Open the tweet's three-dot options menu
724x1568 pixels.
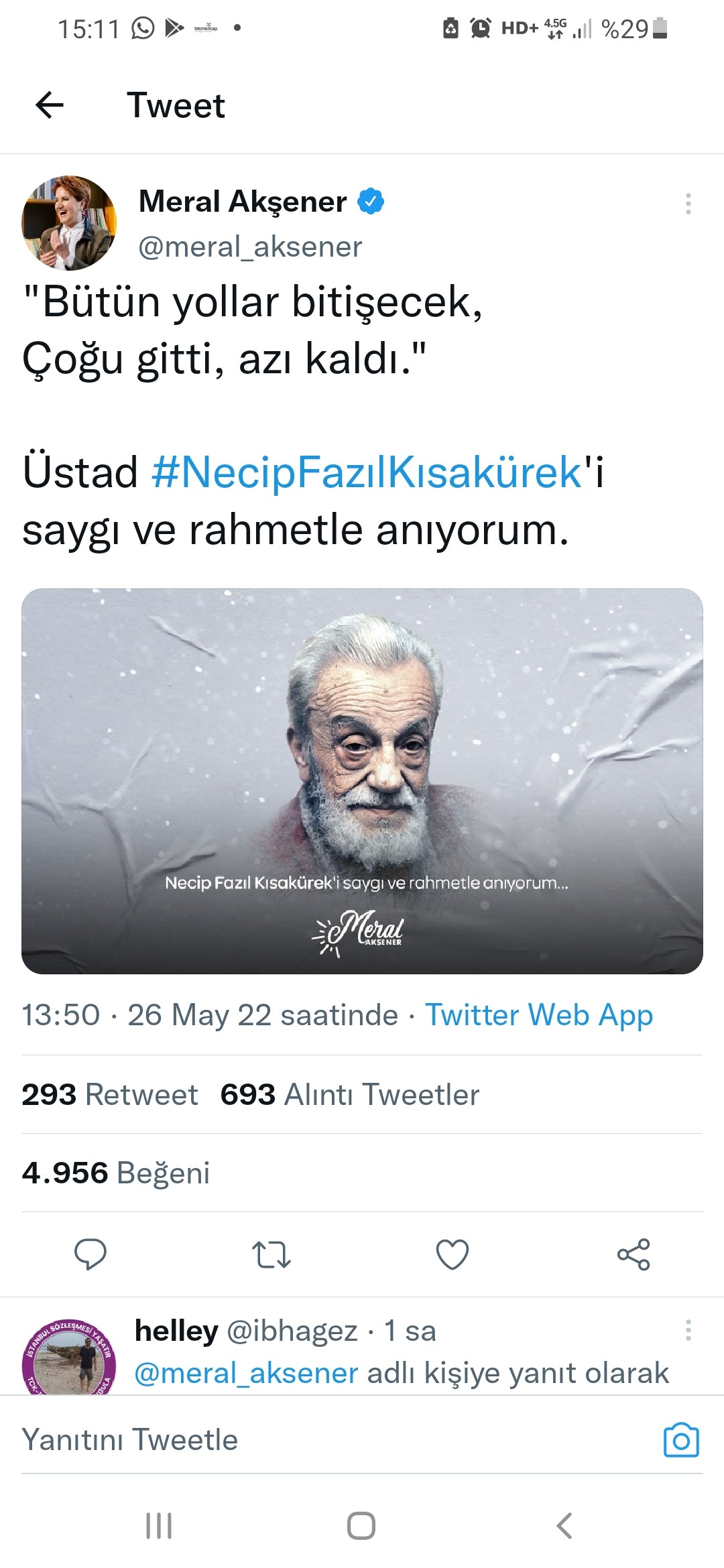tap(688, 204)
